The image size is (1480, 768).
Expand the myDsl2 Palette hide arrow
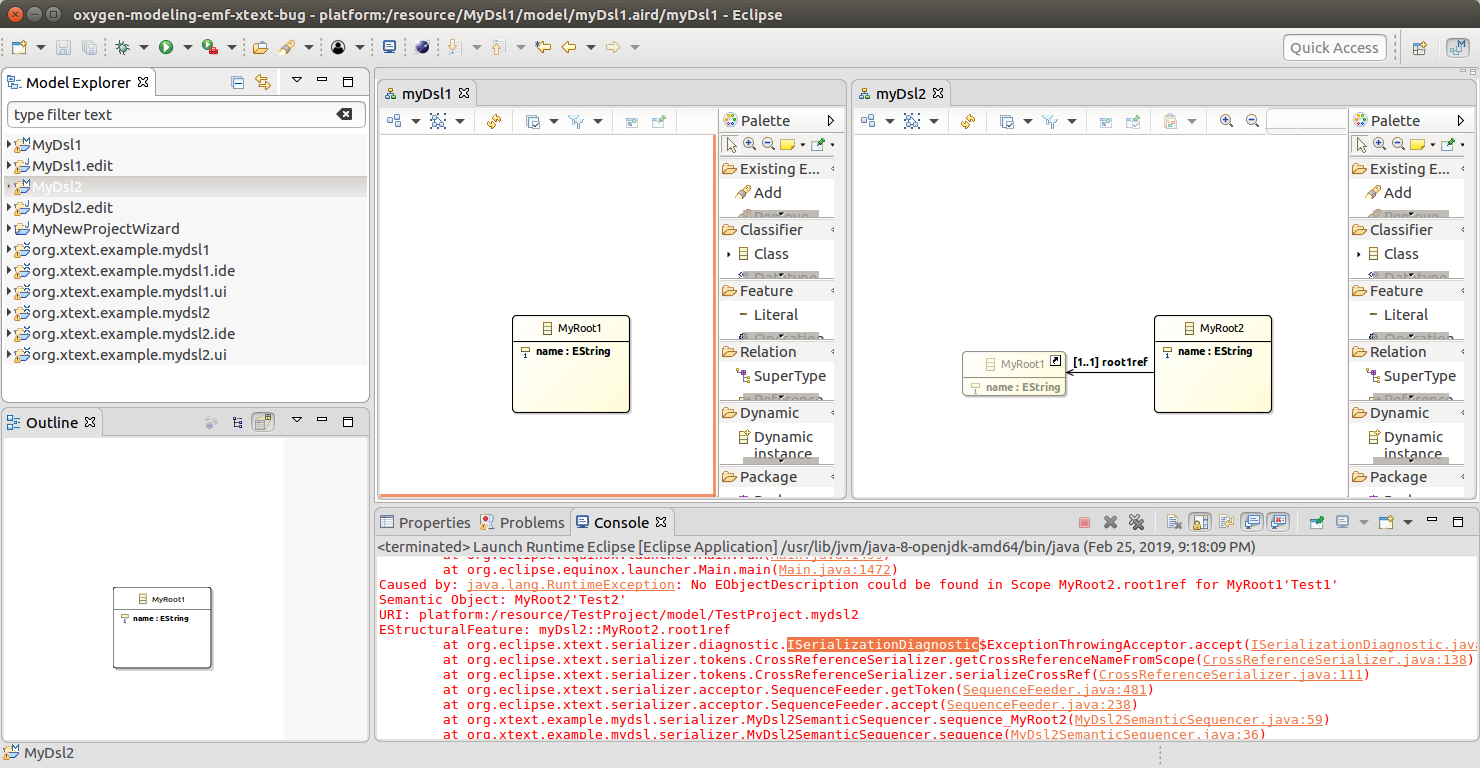coord(1460,120)
